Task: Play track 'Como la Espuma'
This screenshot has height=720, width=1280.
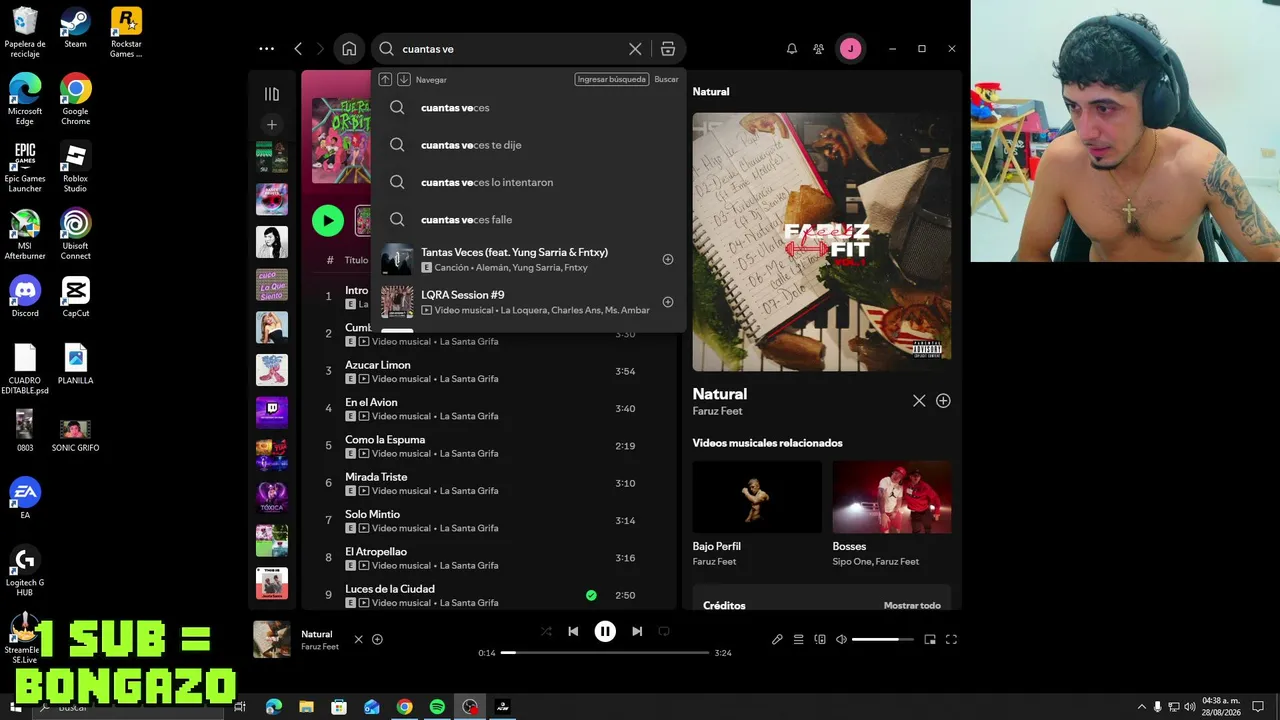Action: tap(385, 440)
